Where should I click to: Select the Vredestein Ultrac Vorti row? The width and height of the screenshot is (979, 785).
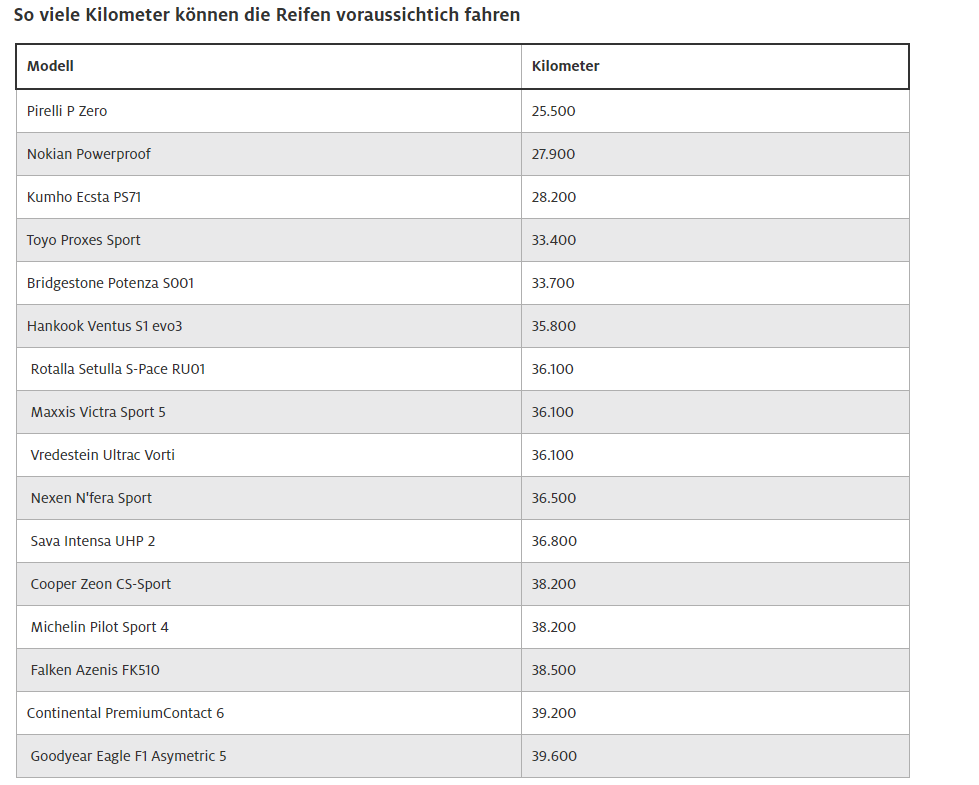pos(103,455)
